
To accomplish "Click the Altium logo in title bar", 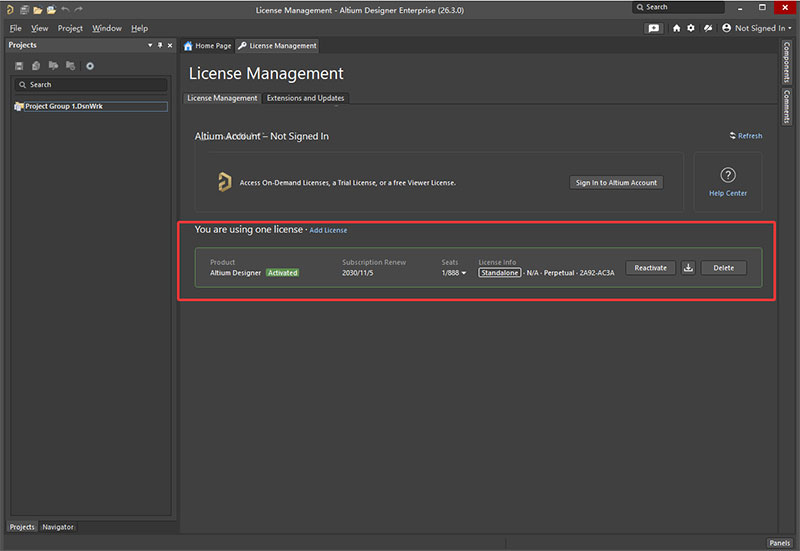I will (9, 10).
